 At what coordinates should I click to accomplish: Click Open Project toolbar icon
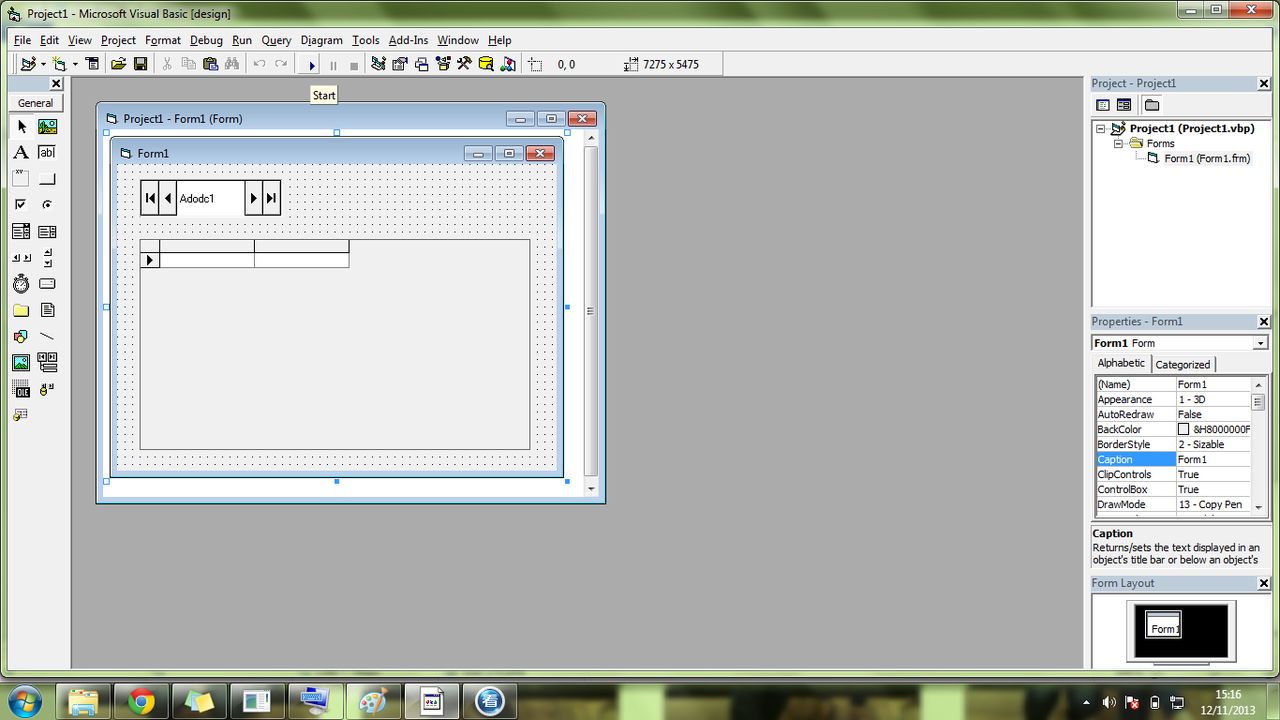(x=118, y=64)
